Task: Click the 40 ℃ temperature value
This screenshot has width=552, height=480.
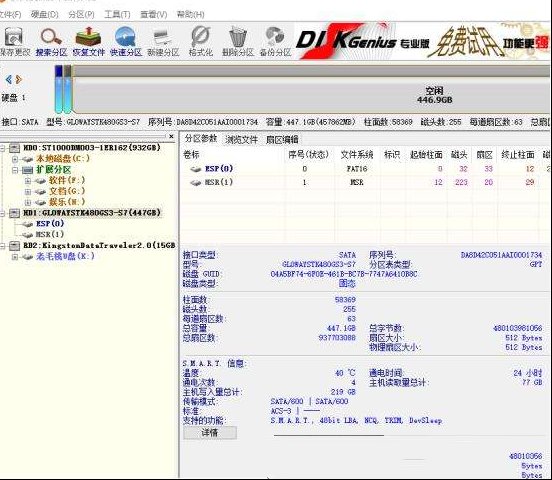Action: pyautogui.click(x=345, y=373)
